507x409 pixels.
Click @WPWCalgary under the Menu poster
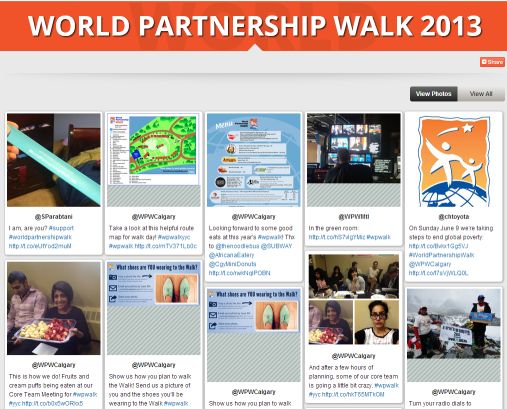tap(254, 217)
